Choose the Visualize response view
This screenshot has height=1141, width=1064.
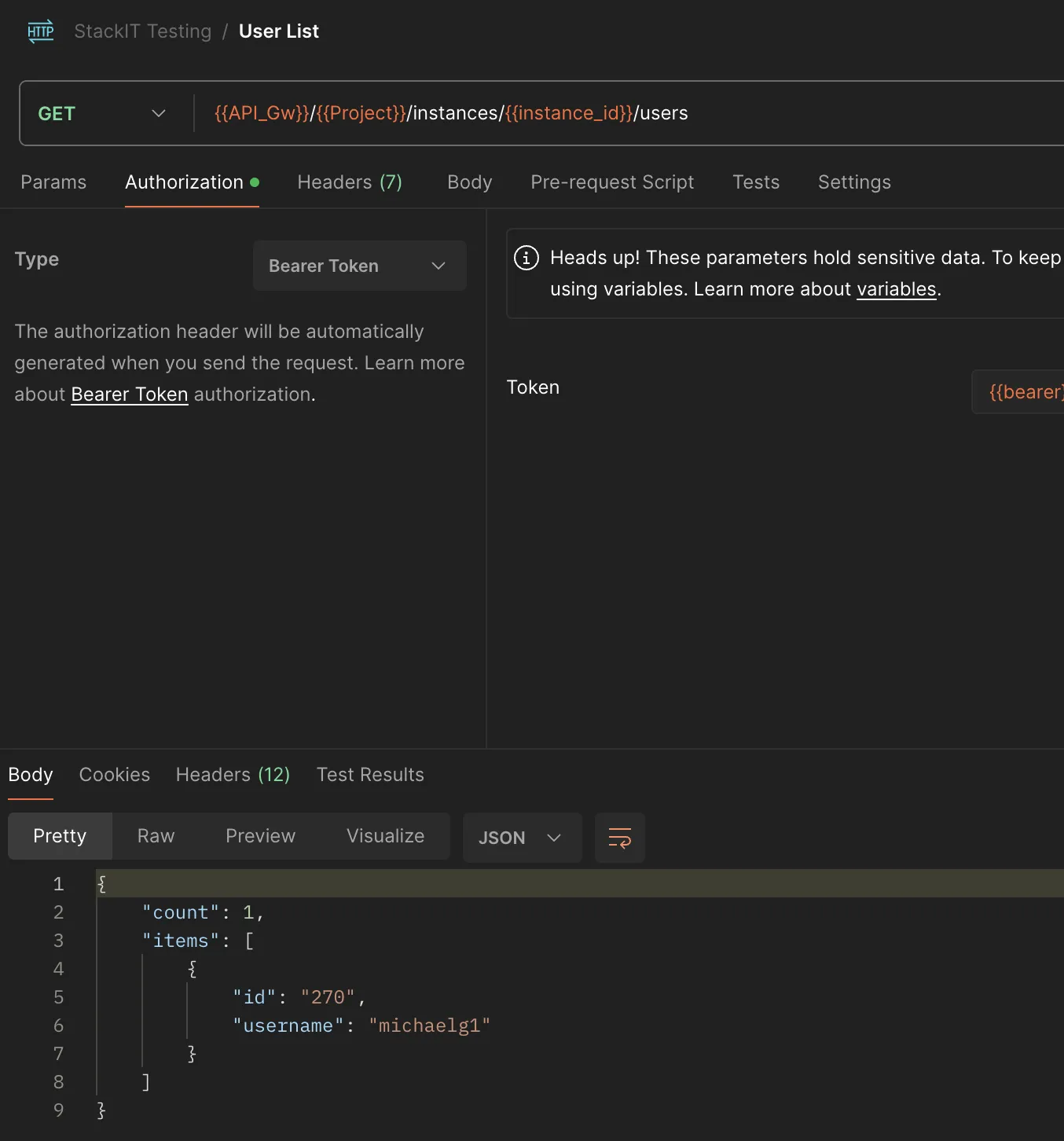click(385, 836)
